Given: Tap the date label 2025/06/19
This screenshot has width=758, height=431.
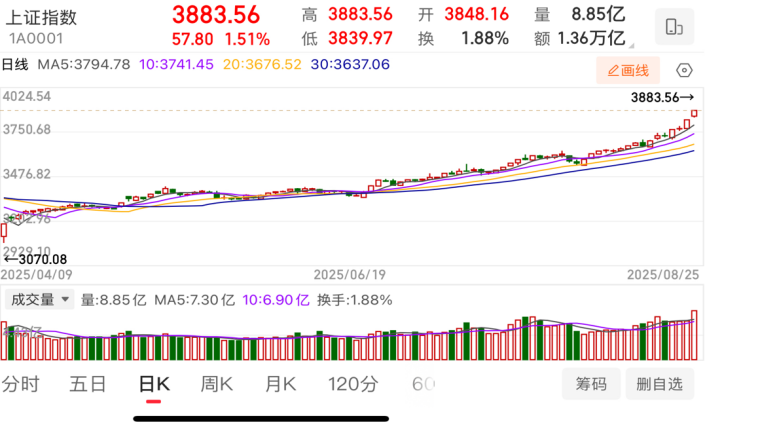Looking at the screenshot, I should 350,275.
